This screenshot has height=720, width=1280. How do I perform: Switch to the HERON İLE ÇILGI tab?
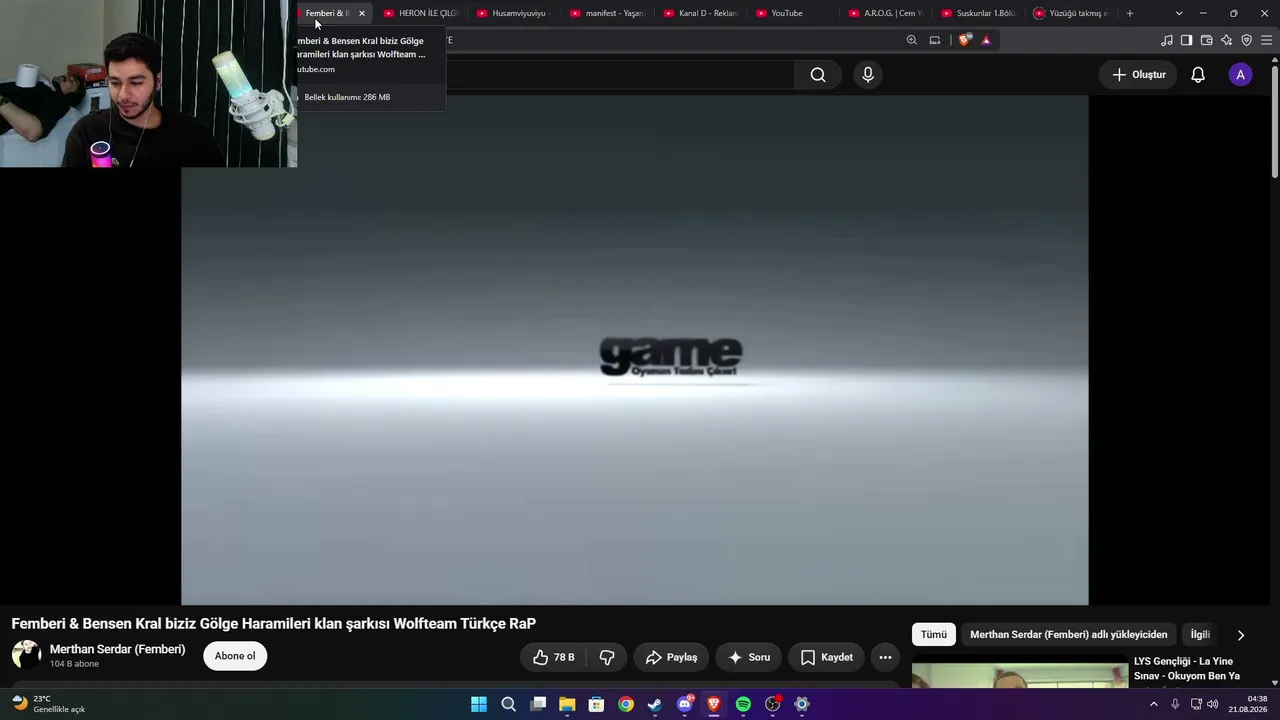click(420, 13)
